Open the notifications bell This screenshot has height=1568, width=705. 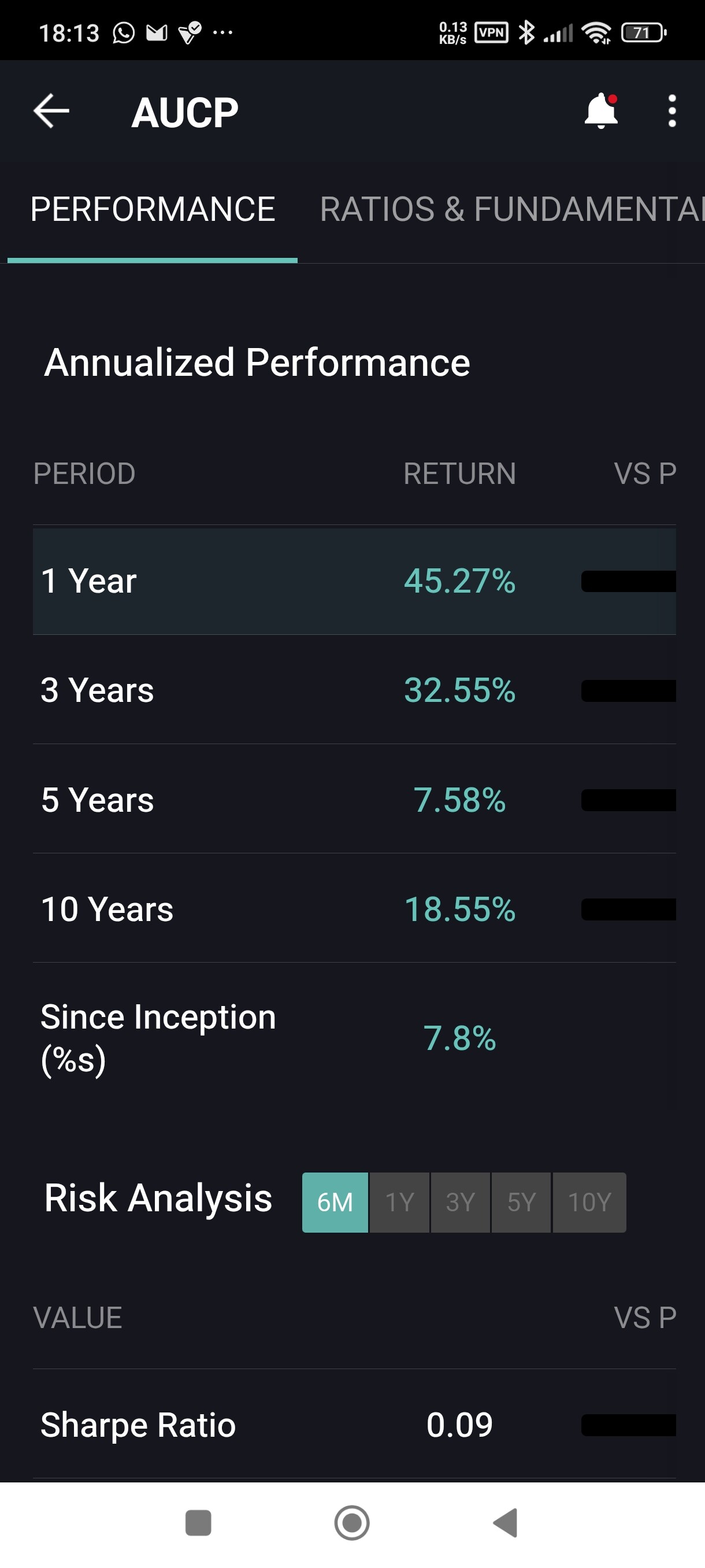point(601,112)
